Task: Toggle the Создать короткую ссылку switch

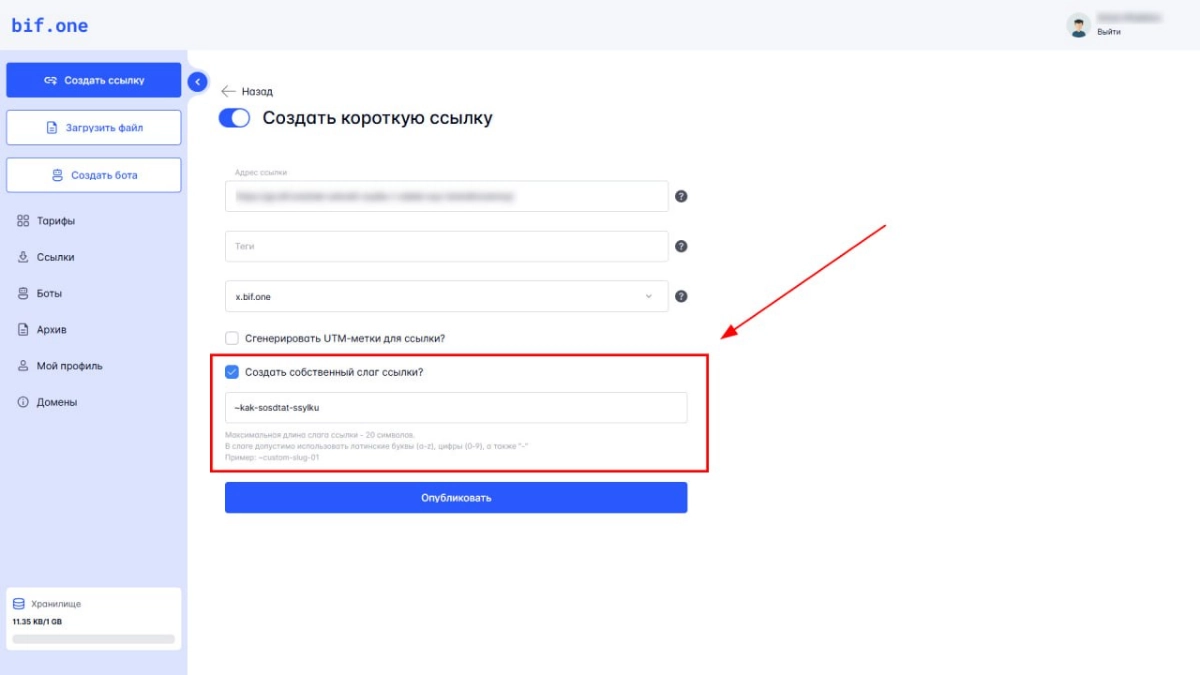Action: coord(234,118)
